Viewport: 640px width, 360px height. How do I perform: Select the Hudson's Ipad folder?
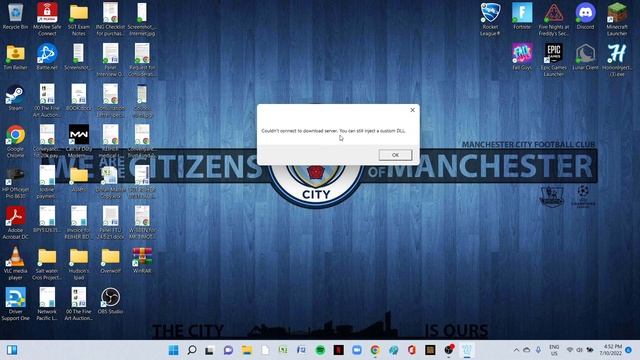tap(79, 263)
